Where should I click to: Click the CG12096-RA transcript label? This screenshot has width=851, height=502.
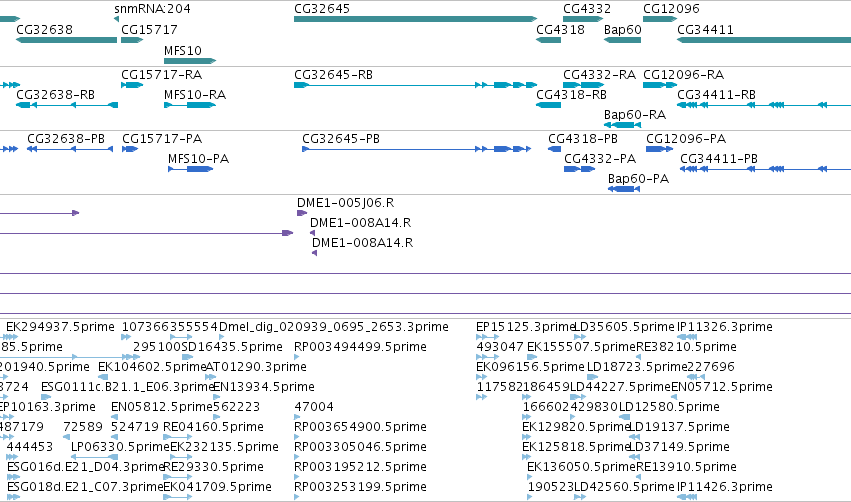pyautogui.click(x=684, y=74)
